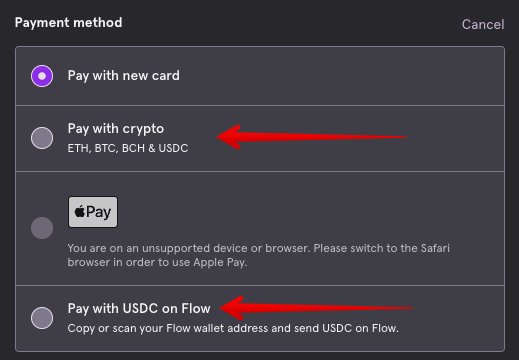Click the 'Pay with new card' label text
The height and width of the screenshot is (360, 519).
(x=124, y=76)
